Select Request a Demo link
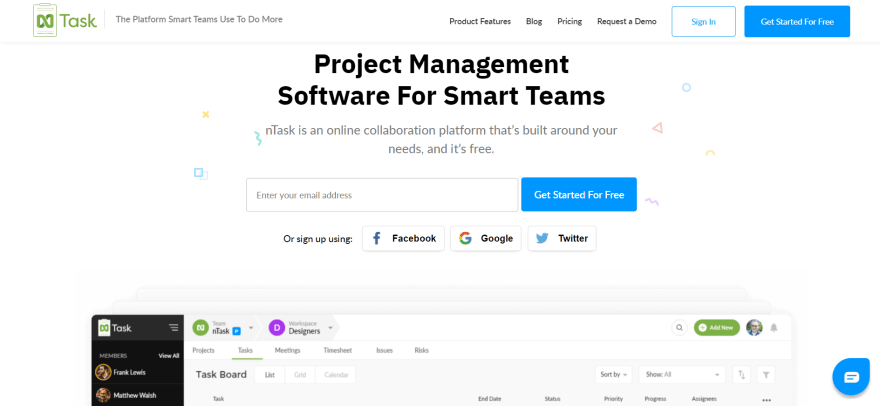 click(626, 21)
